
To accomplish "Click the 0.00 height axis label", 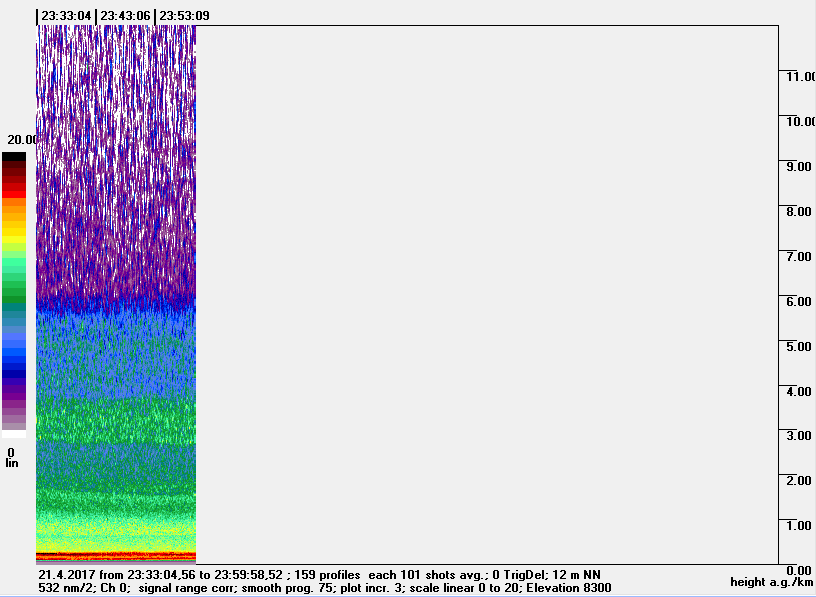I will [799, 570].
